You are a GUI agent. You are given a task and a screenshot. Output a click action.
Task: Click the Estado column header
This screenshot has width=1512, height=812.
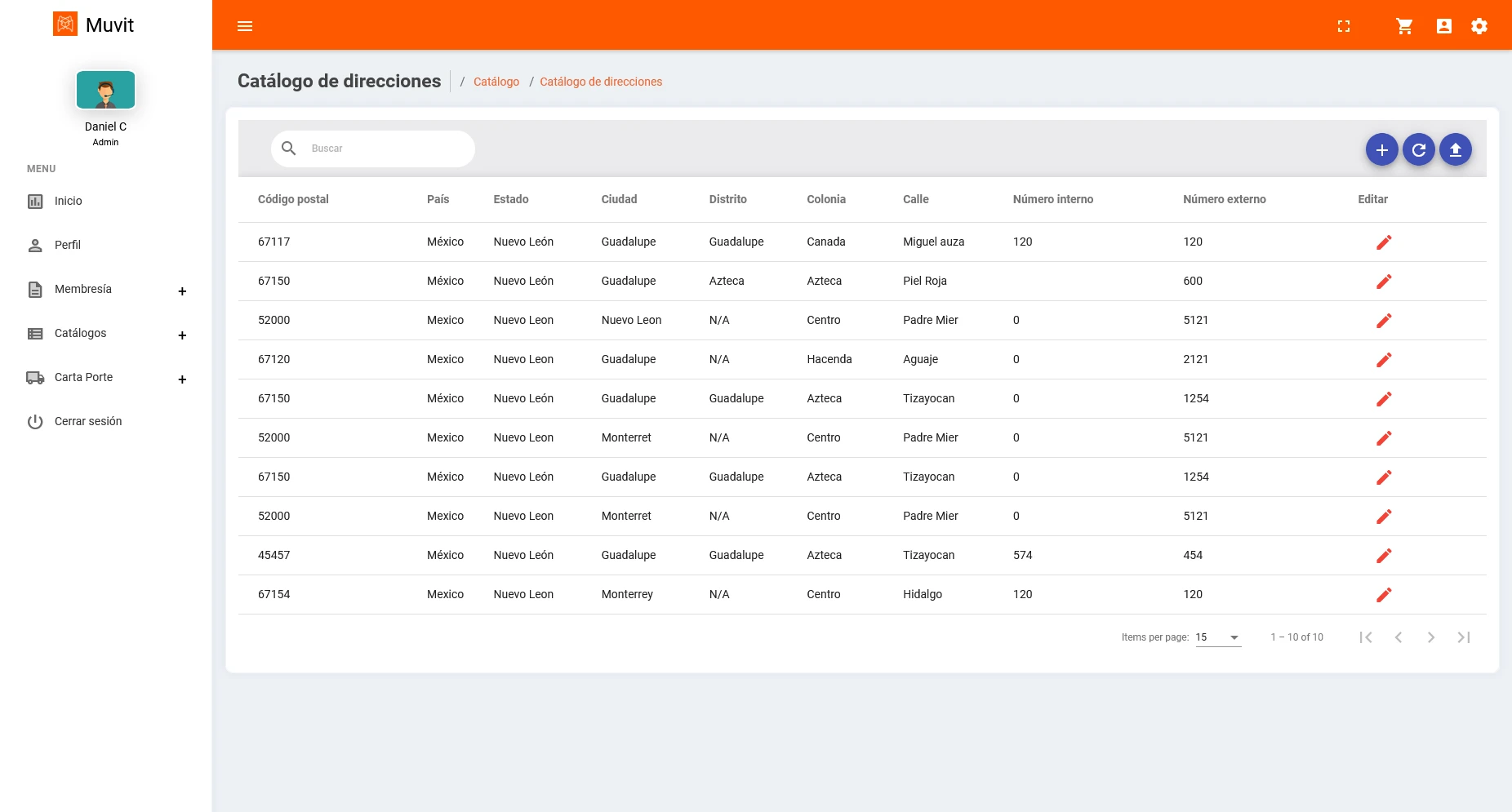pos(511,199)
